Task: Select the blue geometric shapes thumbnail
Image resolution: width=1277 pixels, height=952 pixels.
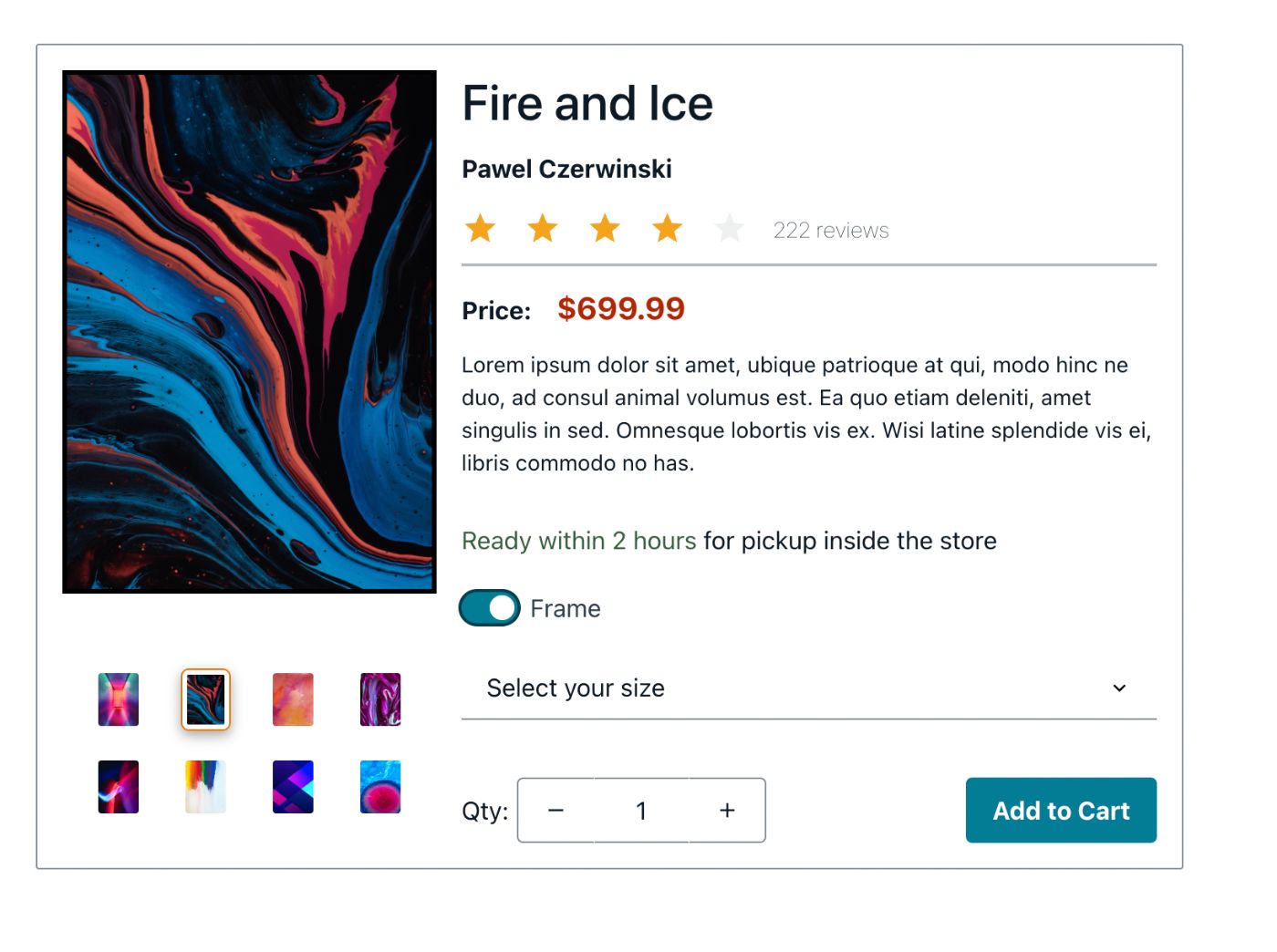Action: pos(293,786)
